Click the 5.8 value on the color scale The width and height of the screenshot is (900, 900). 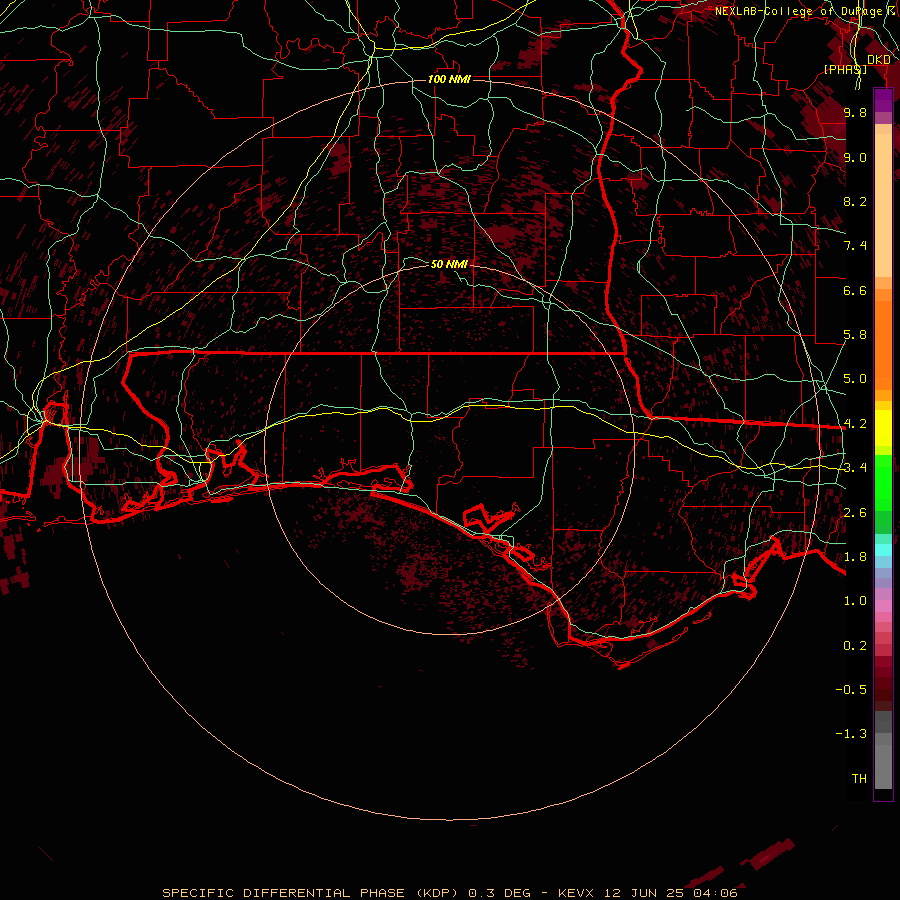coord(855,335)
